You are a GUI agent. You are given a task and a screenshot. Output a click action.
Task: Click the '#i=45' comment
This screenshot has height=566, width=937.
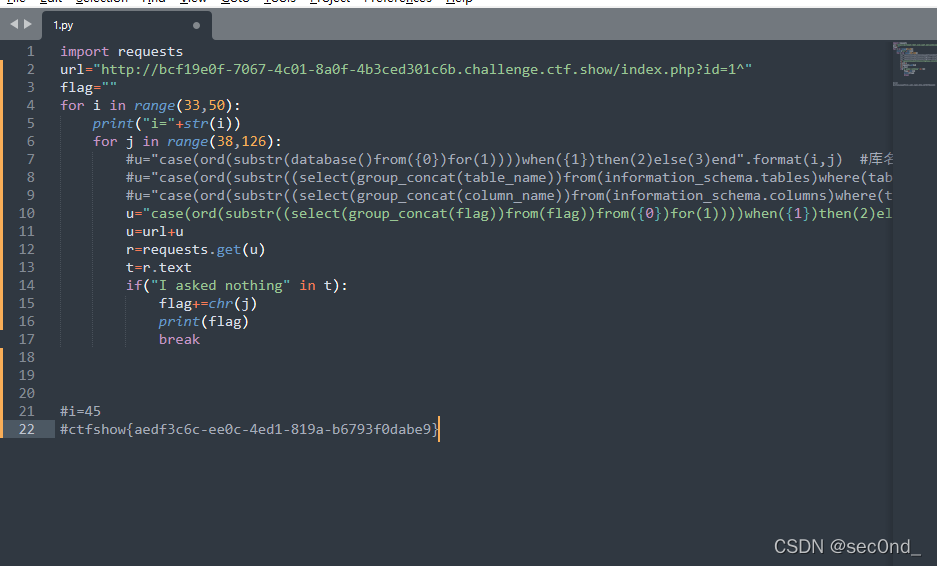tap(81, 411)
